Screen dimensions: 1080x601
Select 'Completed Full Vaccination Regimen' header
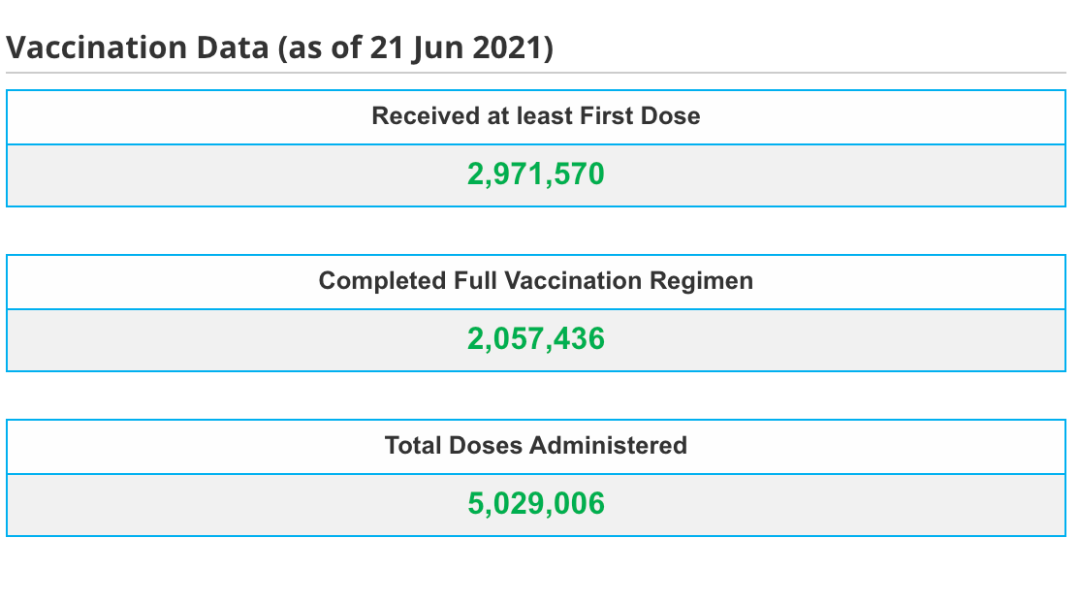click(x=536, y=281)
